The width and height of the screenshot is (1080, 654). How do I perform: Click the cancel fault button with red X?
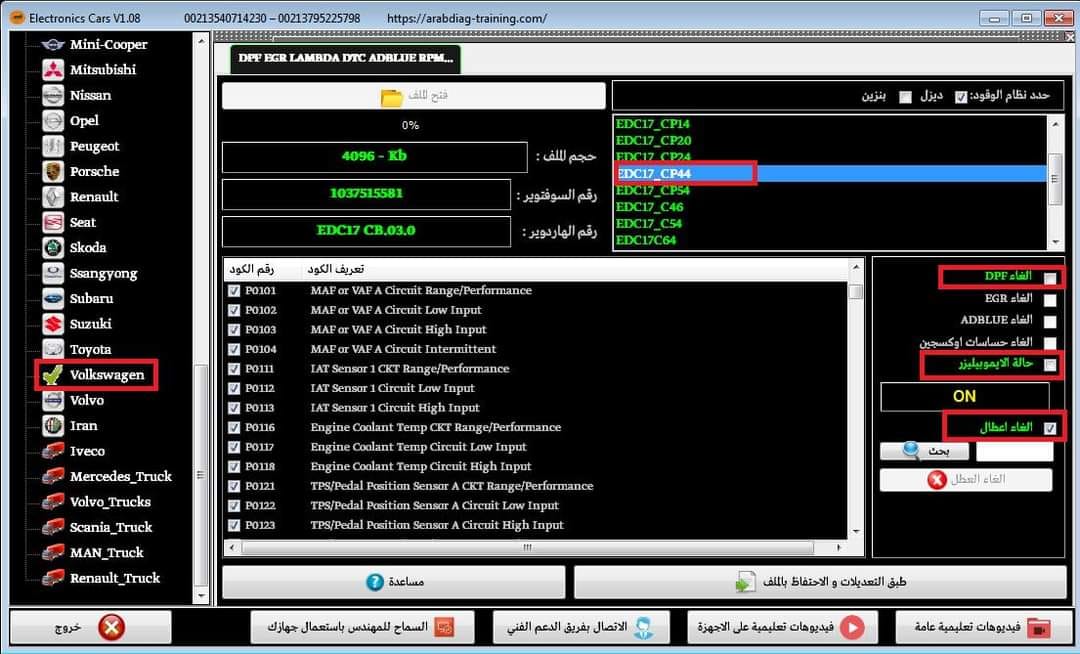click(x=966, y=480)
